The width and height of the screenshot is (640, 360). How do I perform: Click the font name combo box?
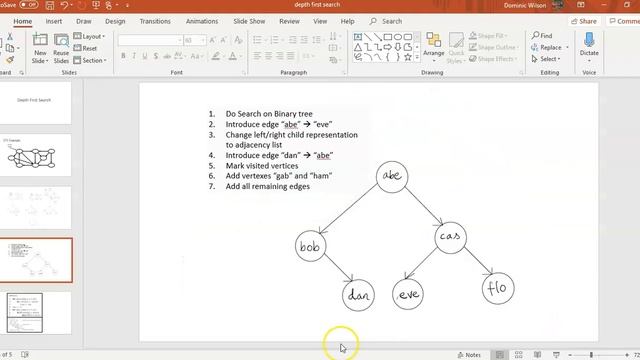click(x=150, y=40)
